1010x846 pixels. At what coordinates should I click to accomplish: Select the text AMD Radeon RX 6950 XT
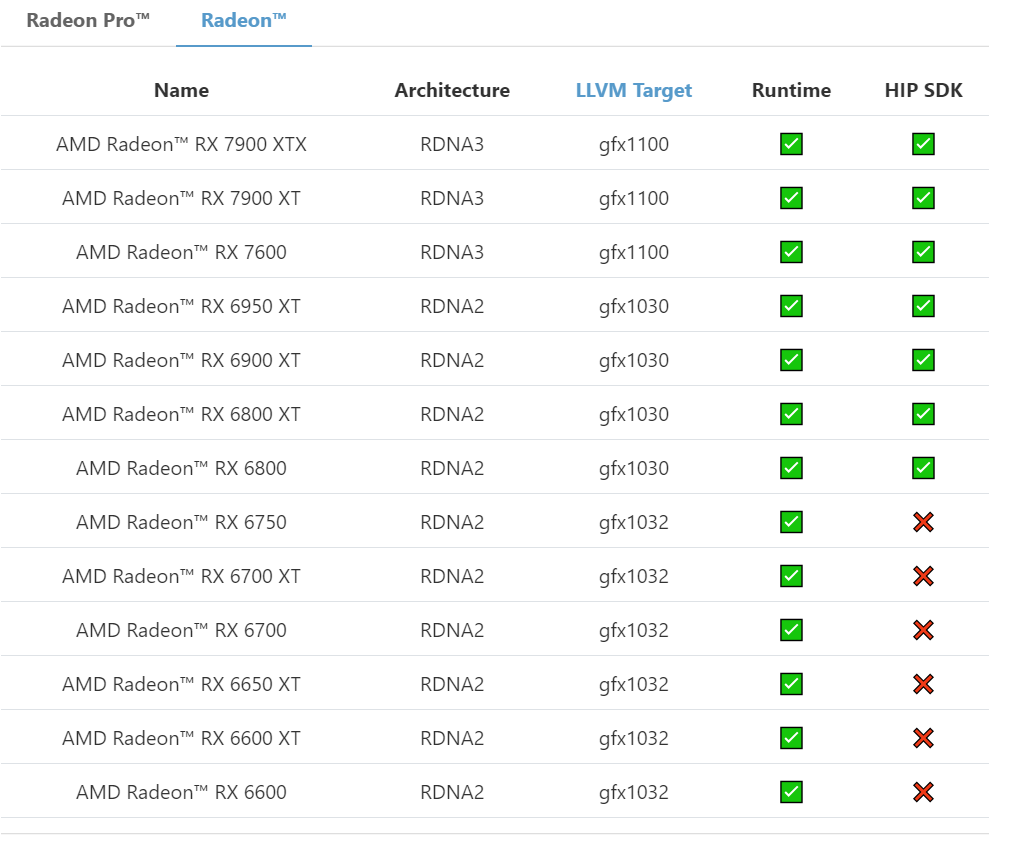click(x=182, y=307)
